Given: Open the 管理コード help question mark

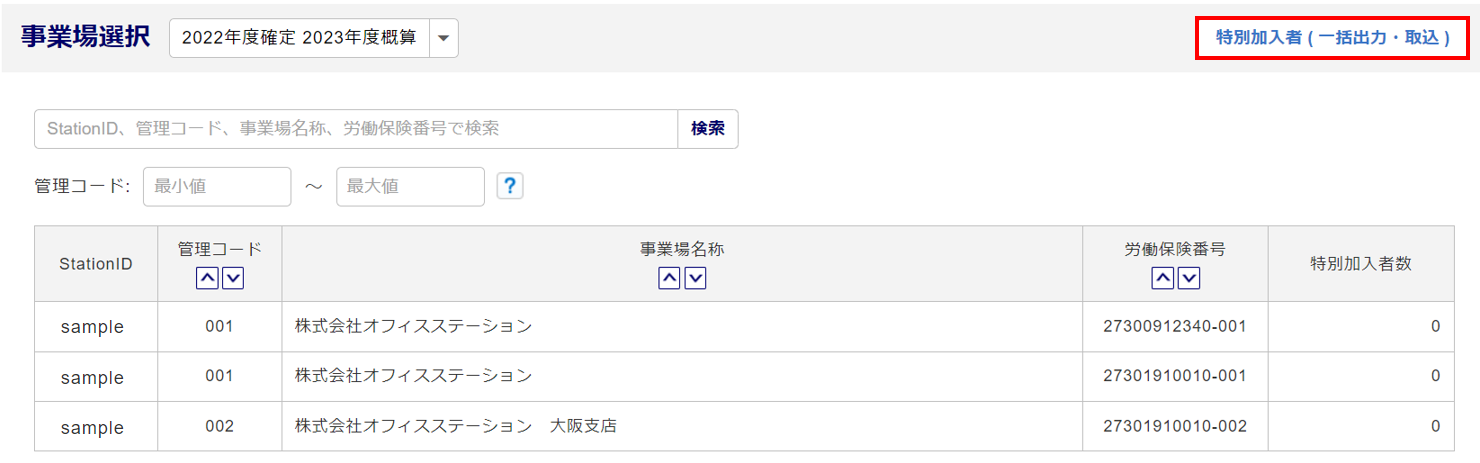Looking at the screenshot, I should 510,186.
